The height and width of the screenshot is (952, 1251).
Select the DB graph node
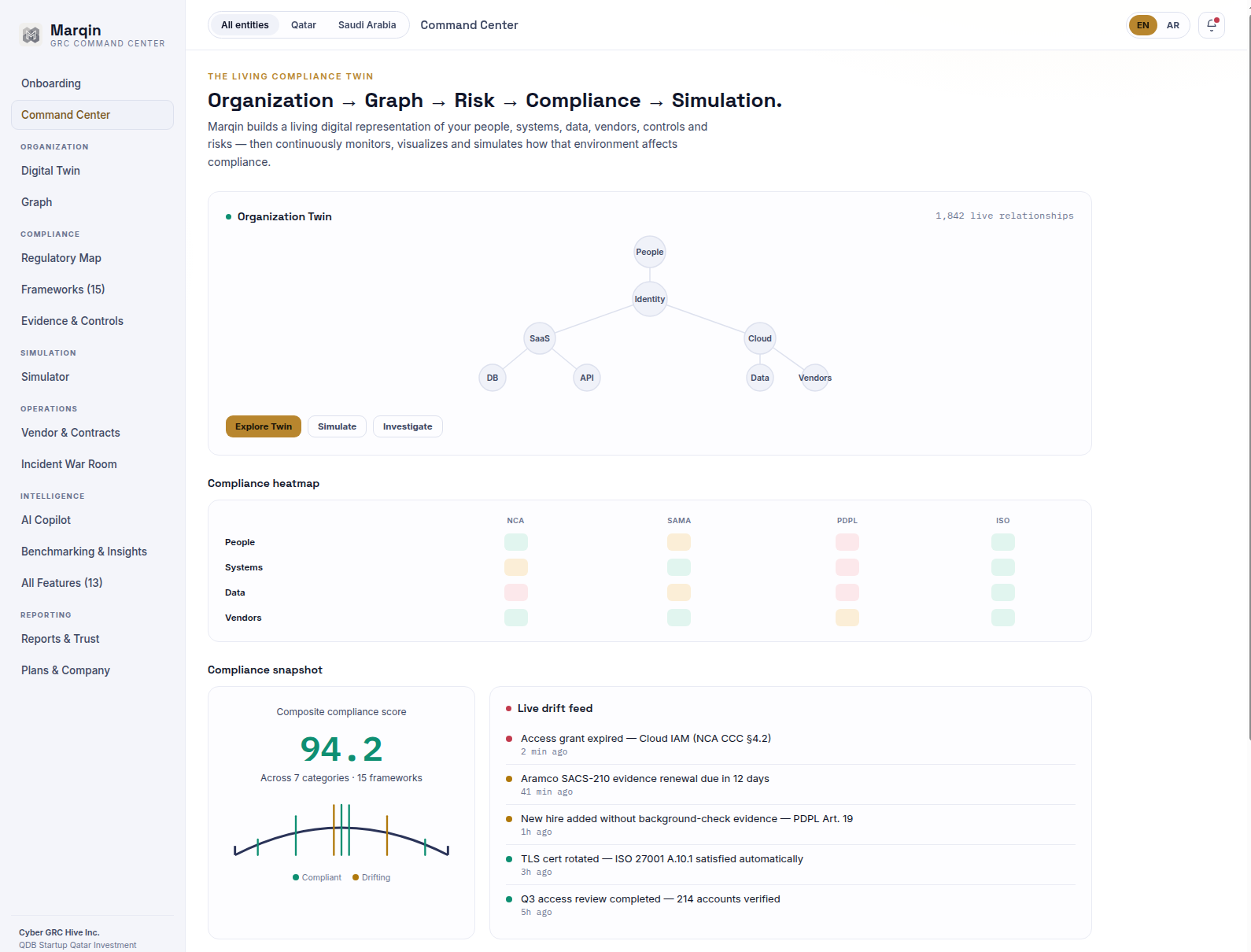click(x=493, y=378)
